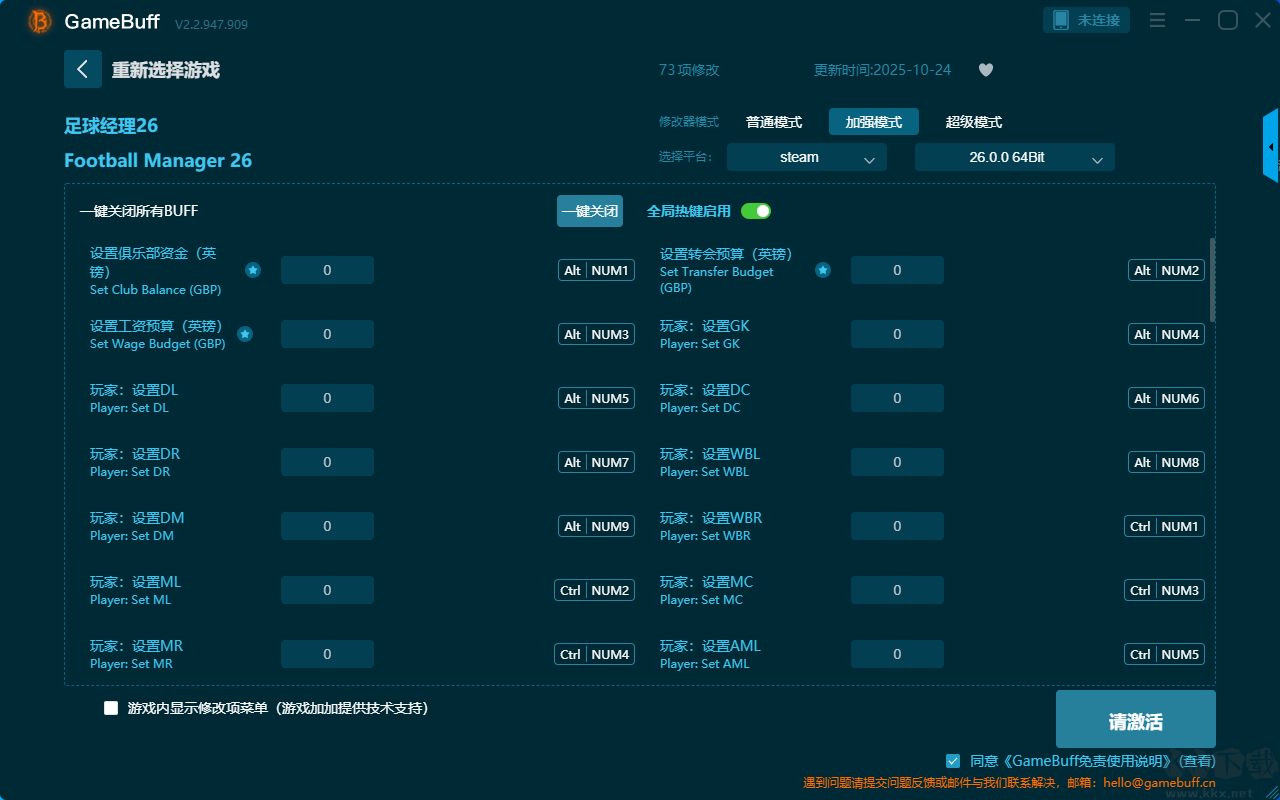The width and height of the screenshot is (1280, 800).
Task: Click the back arrow icon
Action: click(x=83, y=69)
